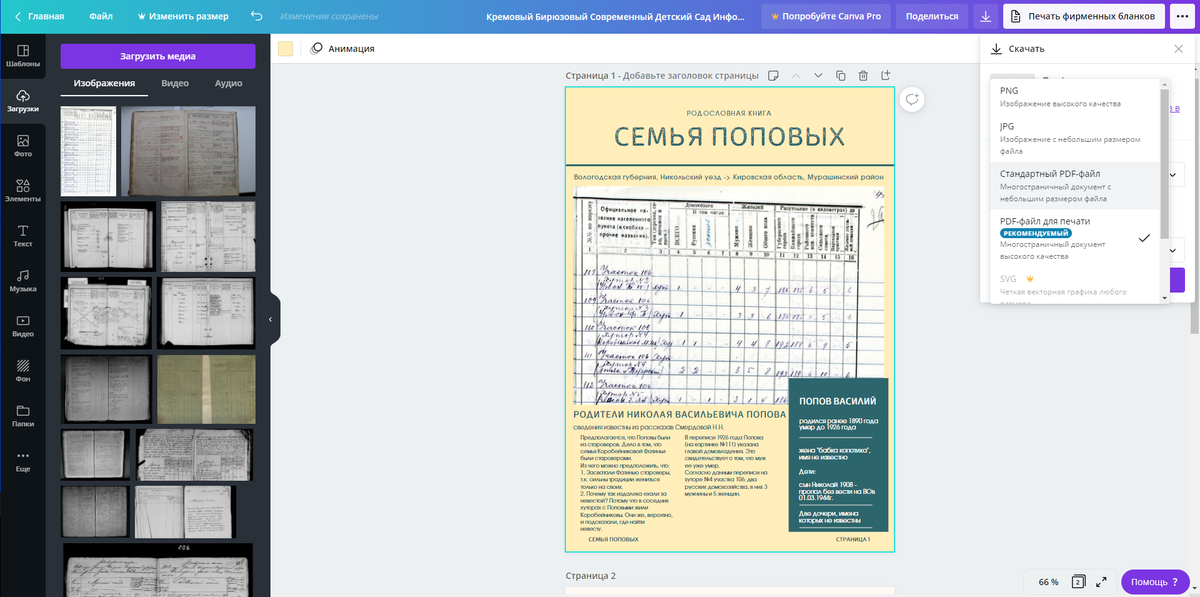1200x597 pixels.
Task: Pick the cream background color swatch
Action: pos(286,49)
